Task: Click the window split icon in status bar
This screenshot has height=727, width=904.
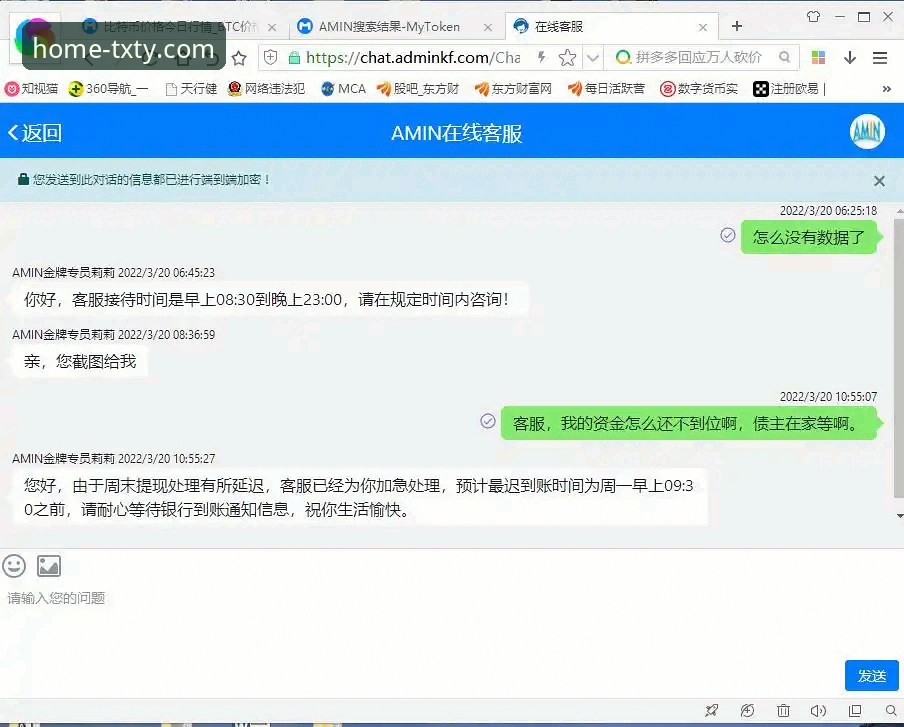Action: click(855, 711)
